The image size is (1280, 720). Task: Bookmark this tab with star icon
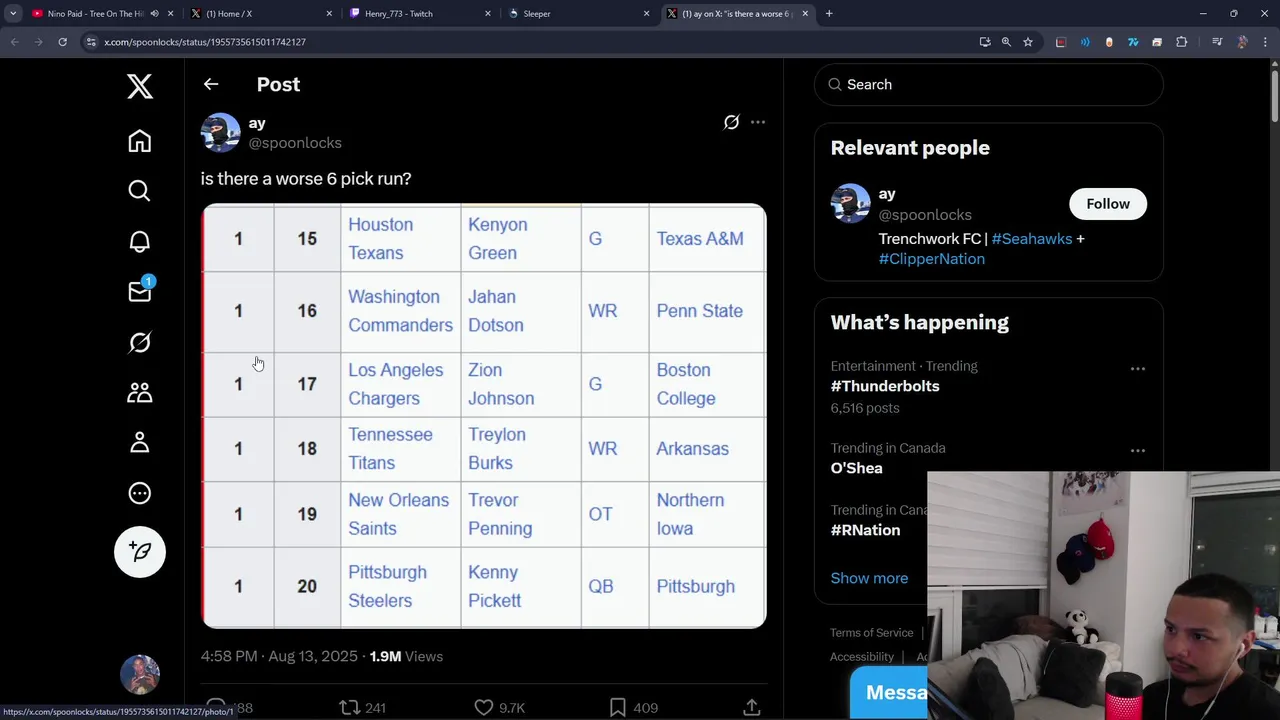1028,42
